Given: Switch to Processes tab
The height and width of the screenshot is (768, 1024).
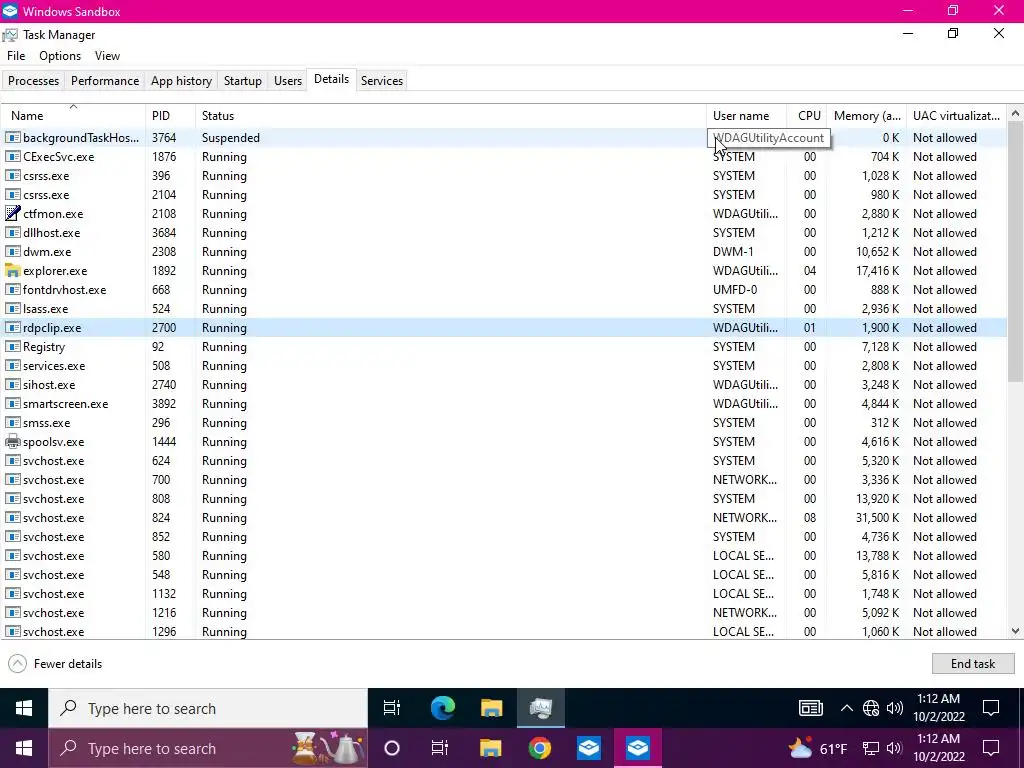Looking at the screenshot, I should 33,81.
